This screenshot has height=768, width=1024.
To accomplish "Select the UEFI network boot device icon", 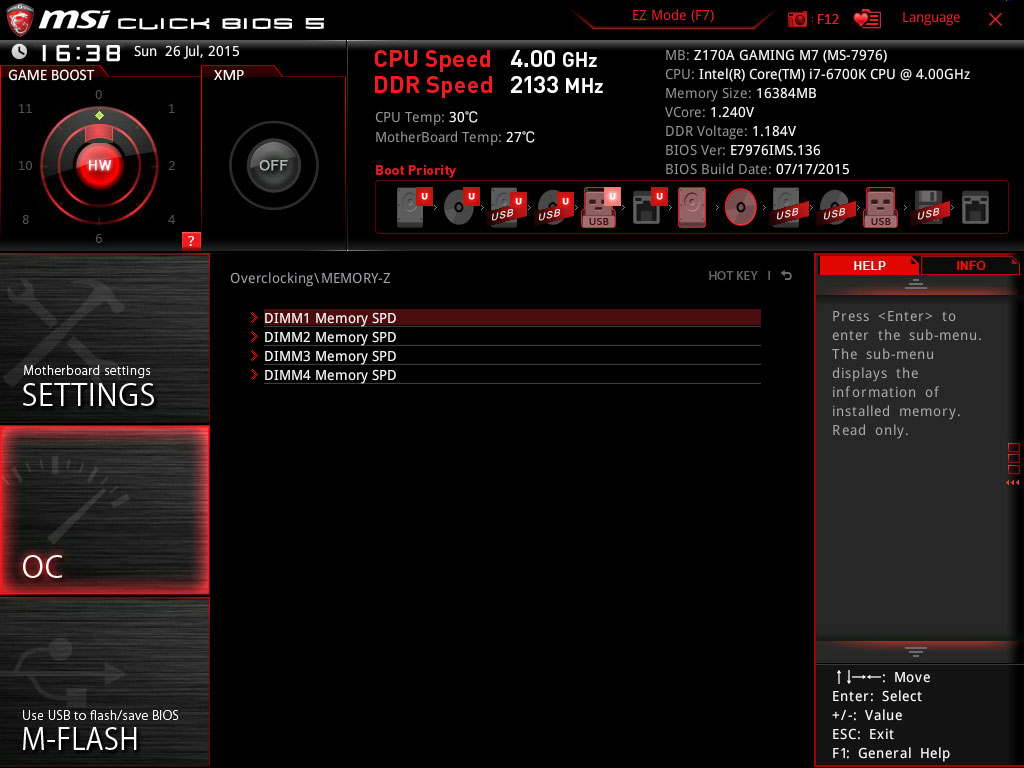I will [649, 207].
